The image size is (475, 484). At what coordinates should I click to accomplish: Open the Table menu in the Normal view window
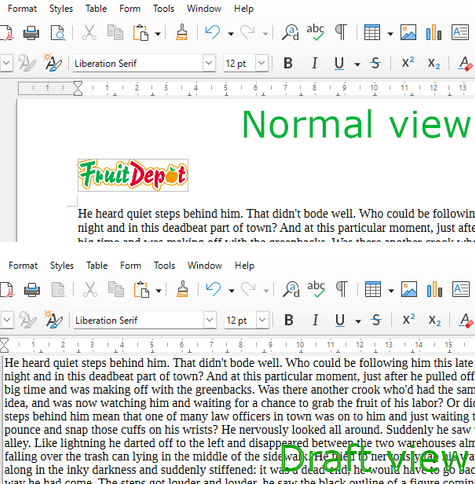[x=96, y=8]
